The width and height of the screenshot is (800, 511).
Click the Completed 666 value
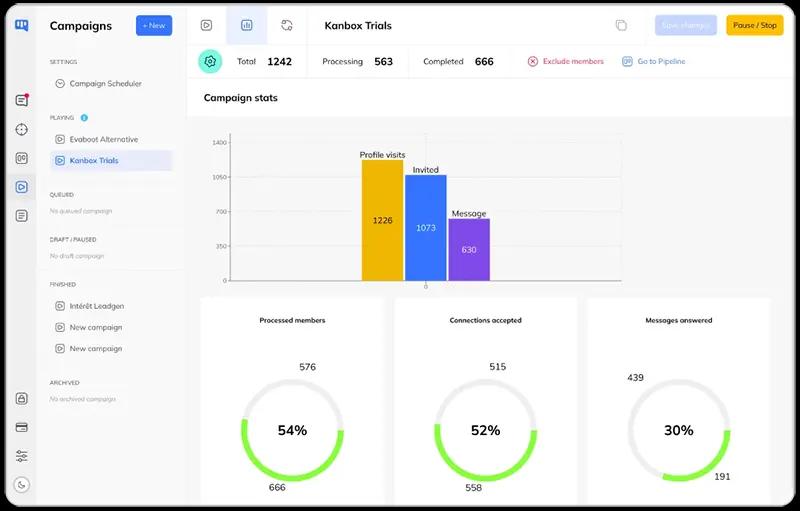pos(484,62)
